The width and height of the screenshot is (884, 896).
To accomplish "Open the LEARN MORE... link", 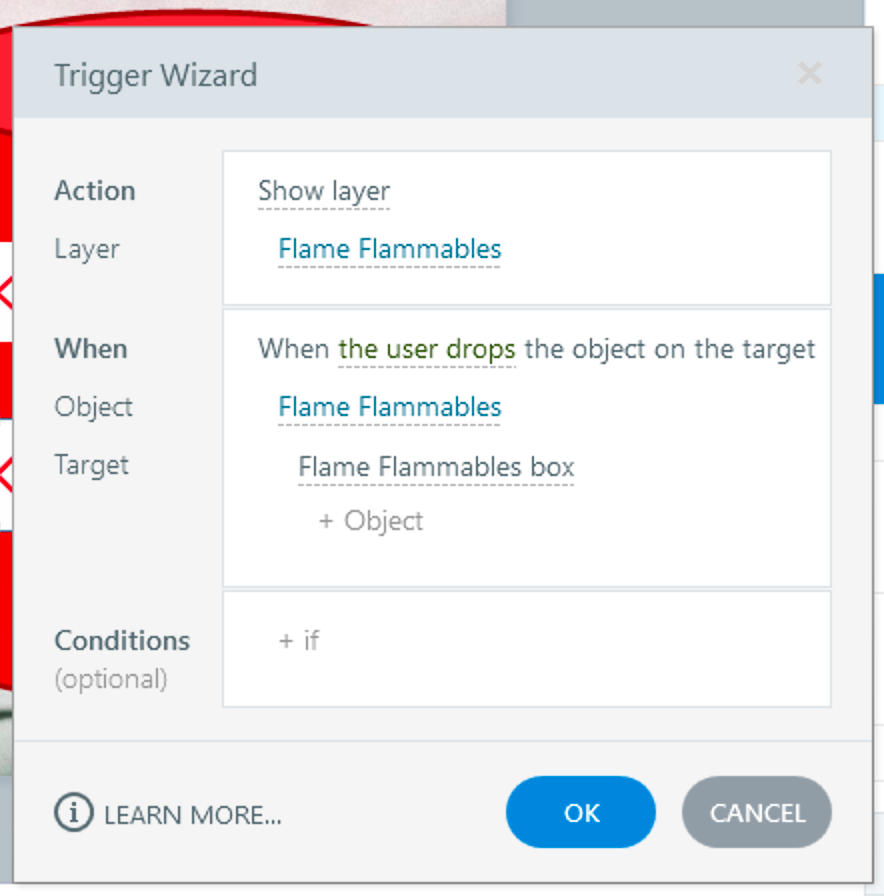I will 192,815.
